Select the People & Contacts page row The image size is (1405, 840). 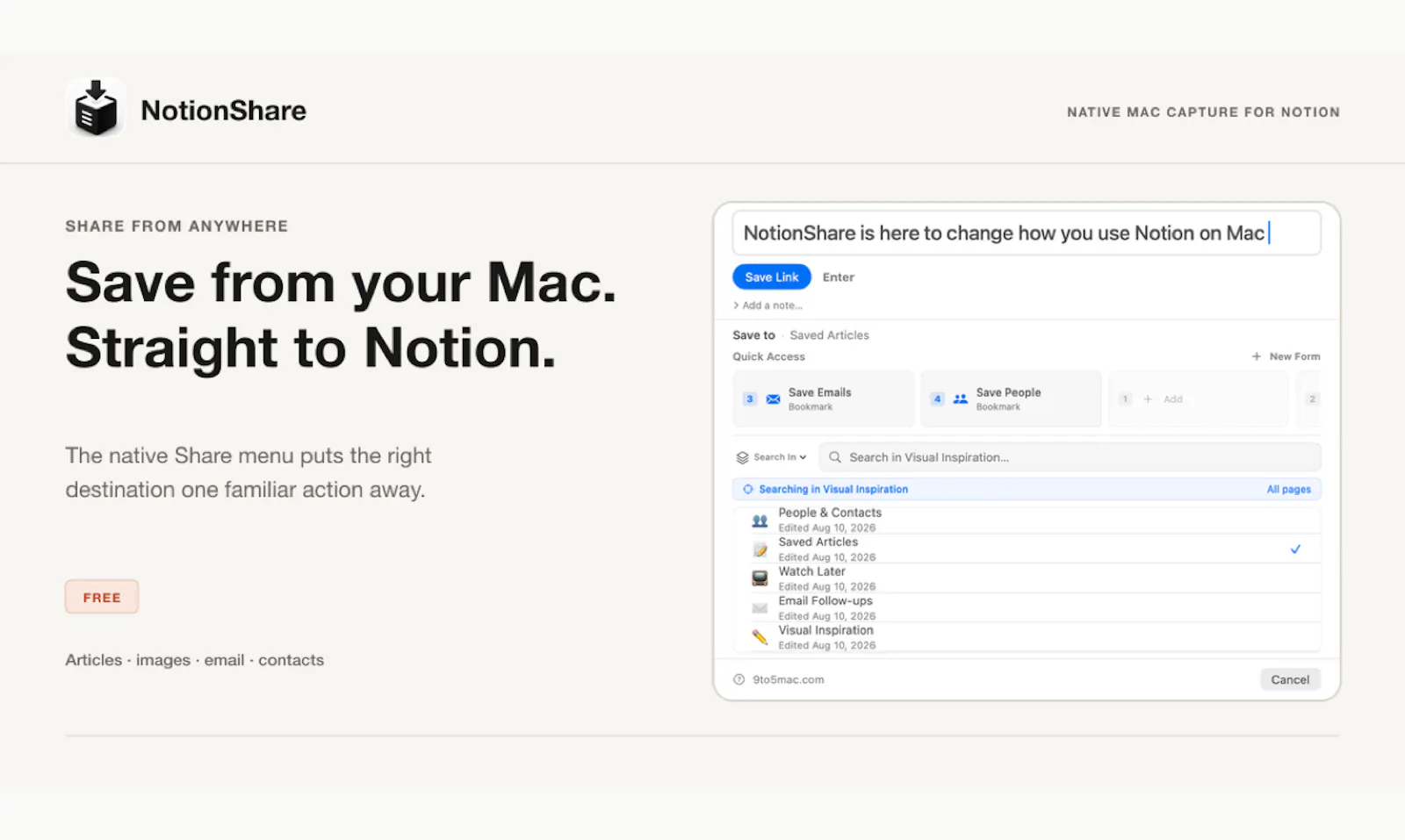pyautogui.click(x=1027, y=520)
